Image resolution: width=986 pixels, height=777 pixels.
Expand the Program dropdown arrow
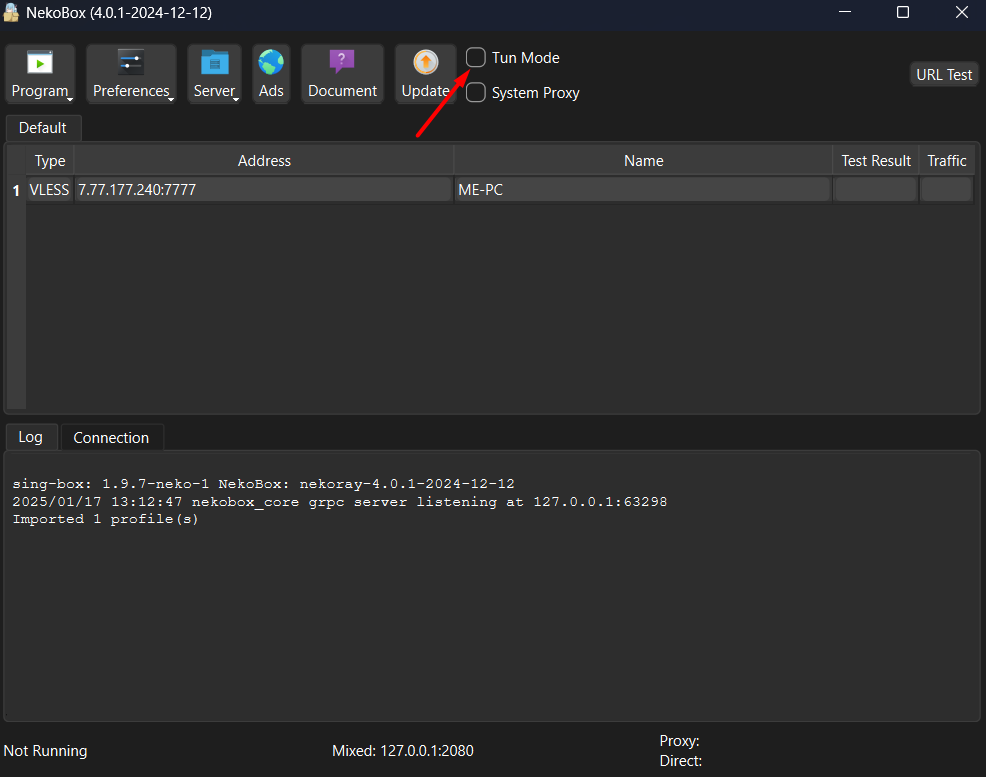tap(70, 98)
